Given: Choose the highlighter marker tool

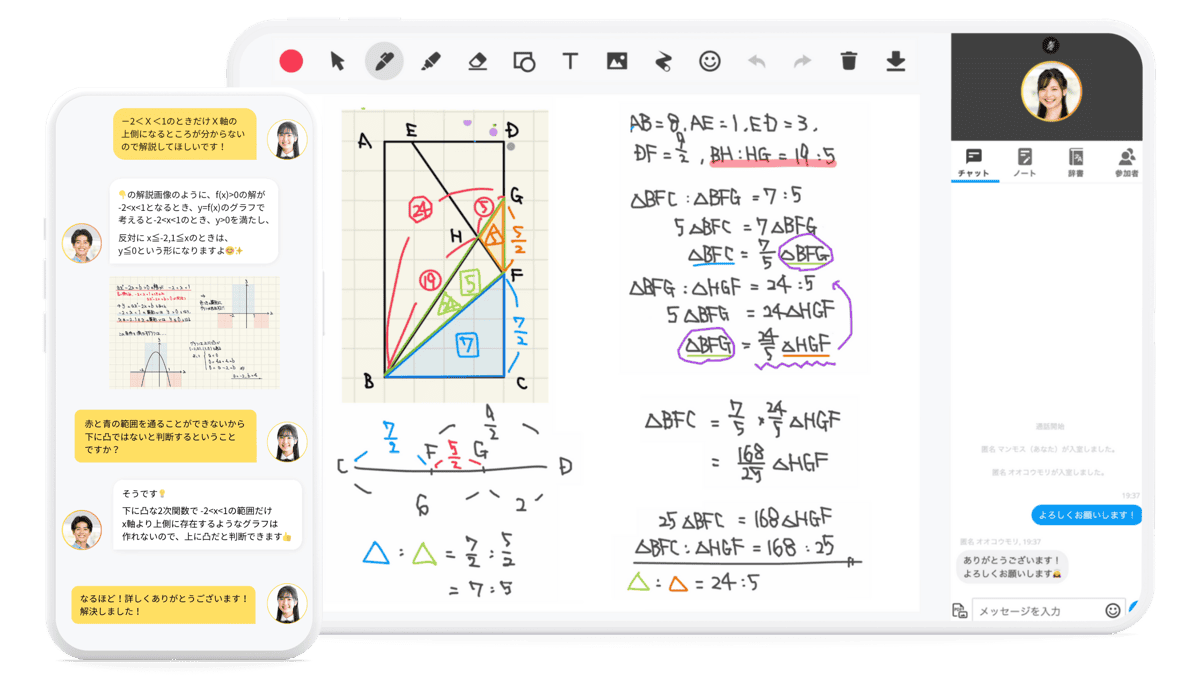Looking at the screenshot, I should tap(431, 61).
